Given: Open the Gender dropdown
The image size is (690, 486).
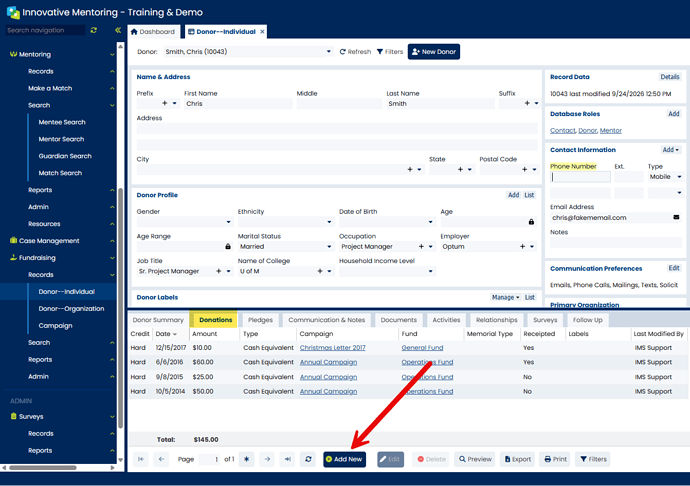Looking at the screenshot, I should click(x=228, y=222).
